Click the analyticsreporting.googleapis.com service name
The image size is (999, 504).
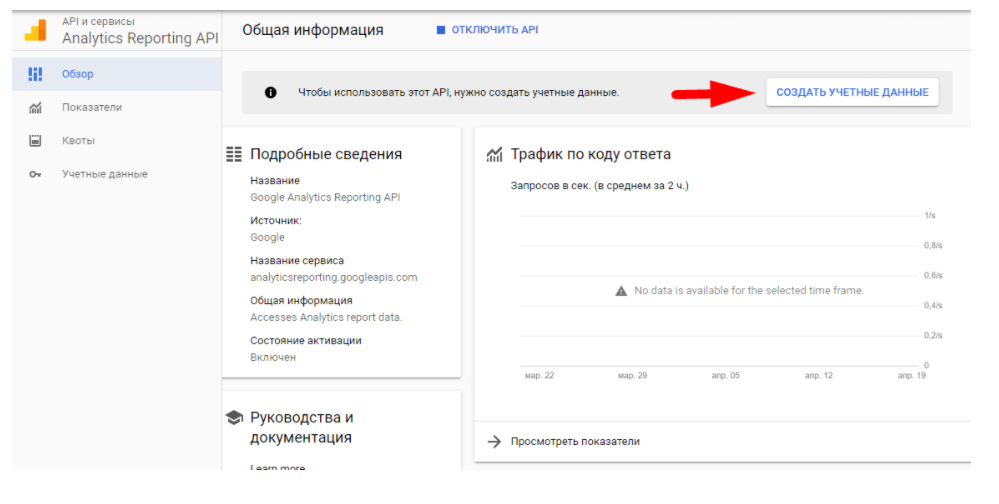tap(334, 278)
